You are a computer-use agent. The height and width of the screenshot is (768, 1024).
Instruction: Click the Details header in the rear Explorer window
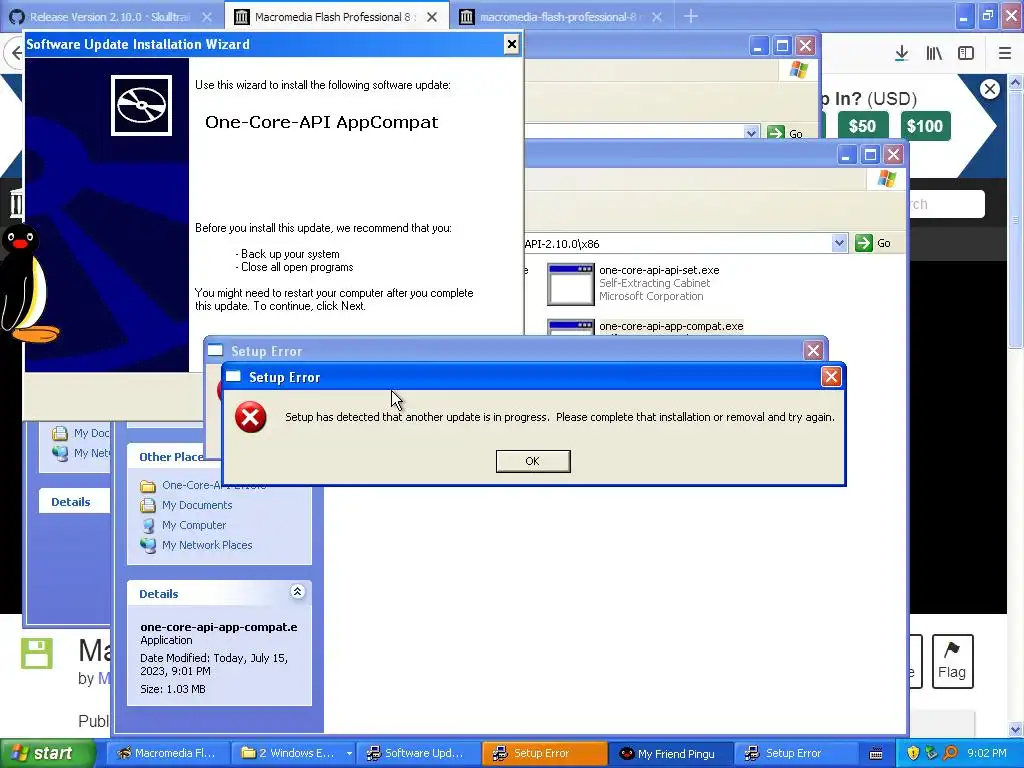tap(71, 502)
